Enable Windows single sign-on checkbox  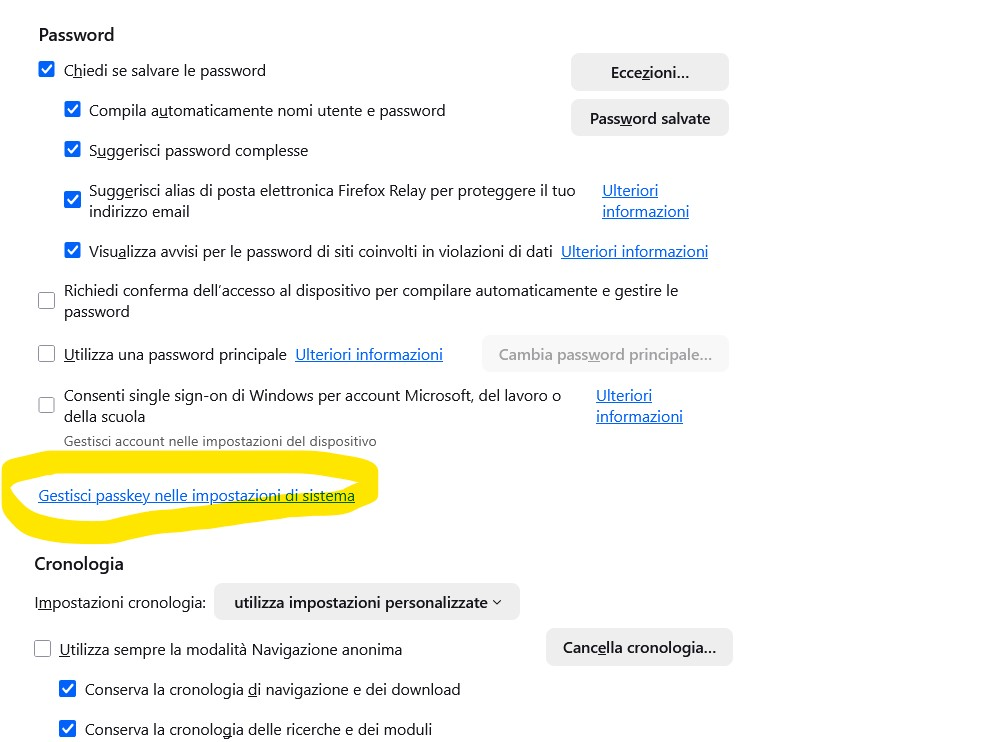[46, 405]
